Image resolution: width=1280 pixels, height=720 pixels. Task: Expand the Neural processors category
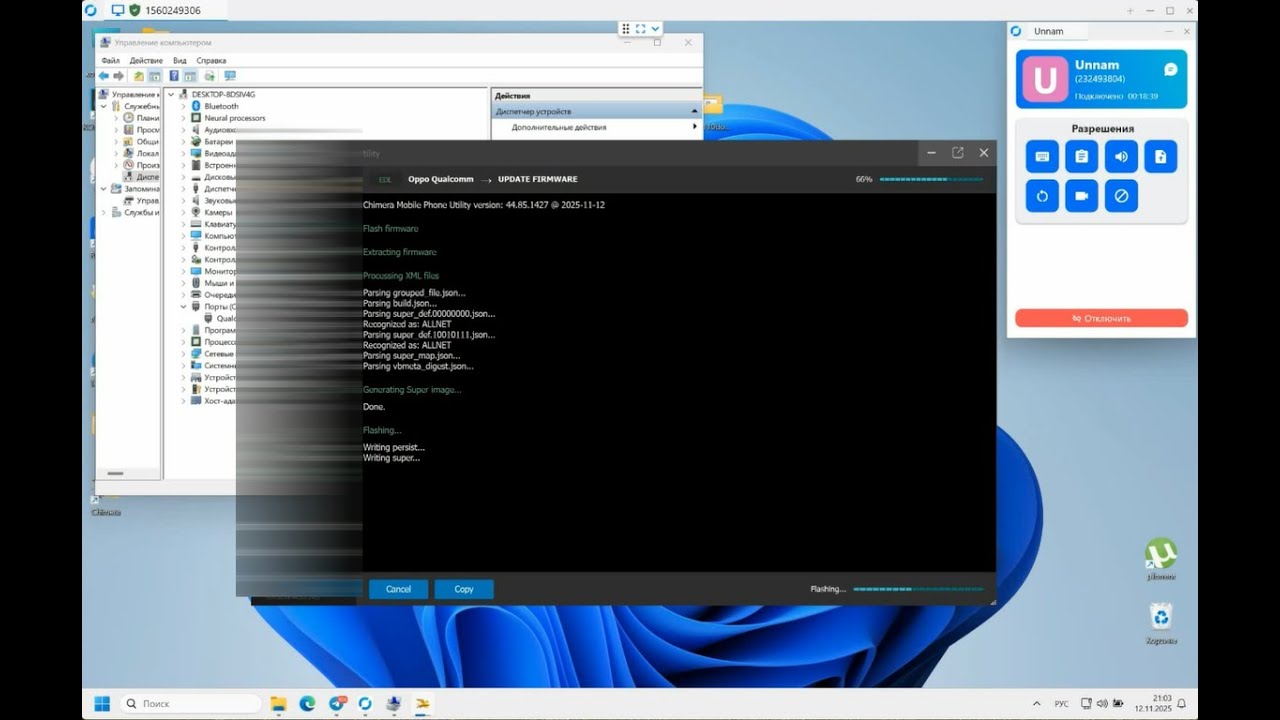(x=183, y=118)
